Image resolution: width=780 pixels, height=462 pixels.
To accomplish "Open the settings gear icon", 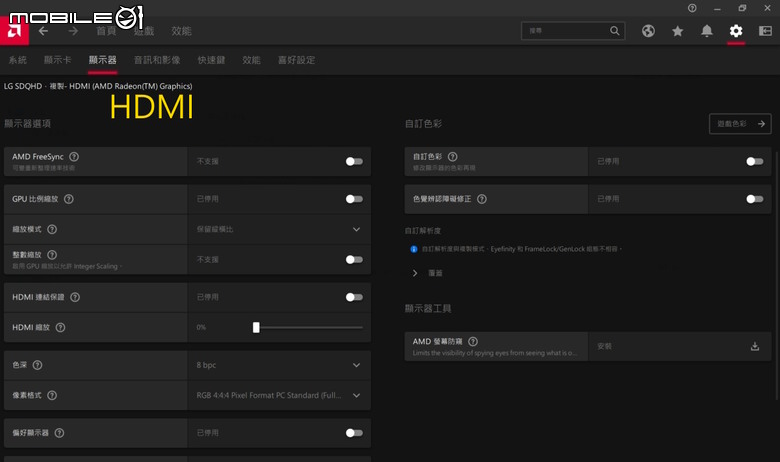I will [736, 31].
